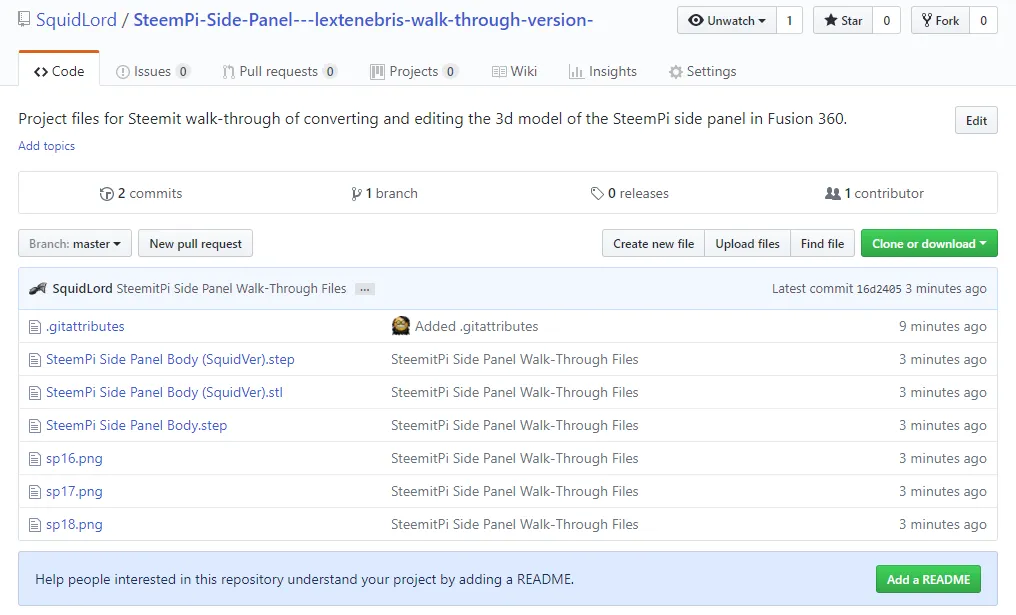Click the people icon next to 1 contributor

(x=833, y=193)
